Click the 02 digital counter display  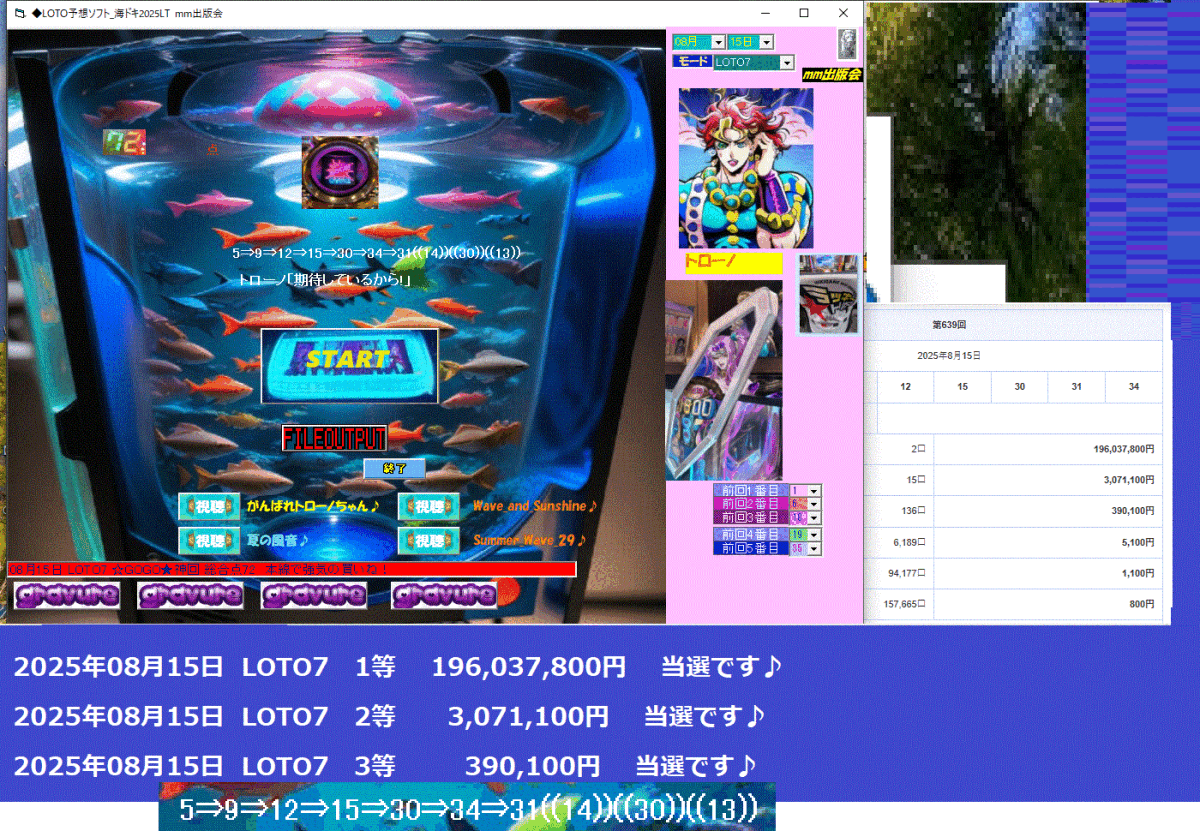tap(125, 143)
